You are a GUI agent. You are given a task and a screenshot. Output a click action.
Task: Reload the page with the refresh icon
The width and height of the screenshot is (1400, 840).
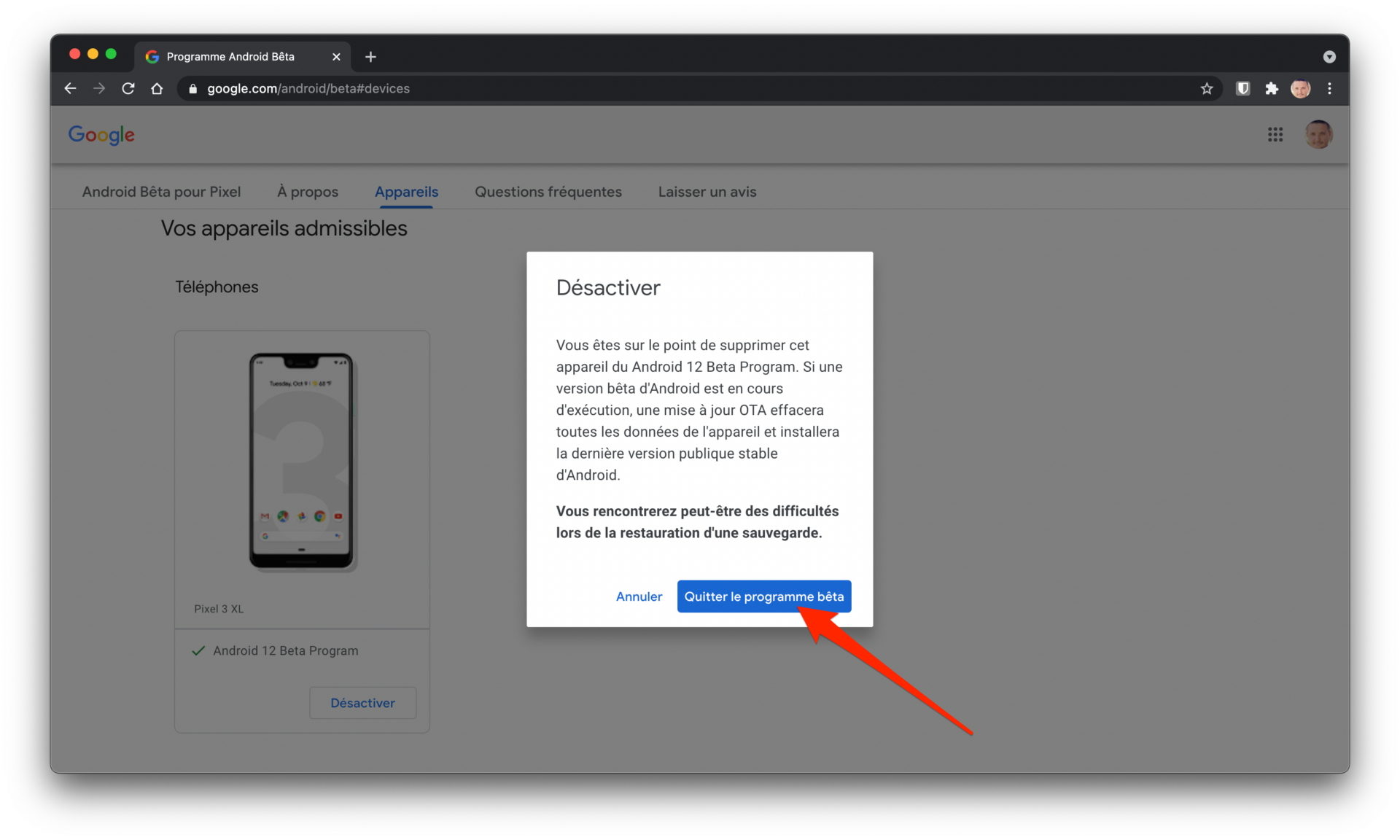coord(128,88)
